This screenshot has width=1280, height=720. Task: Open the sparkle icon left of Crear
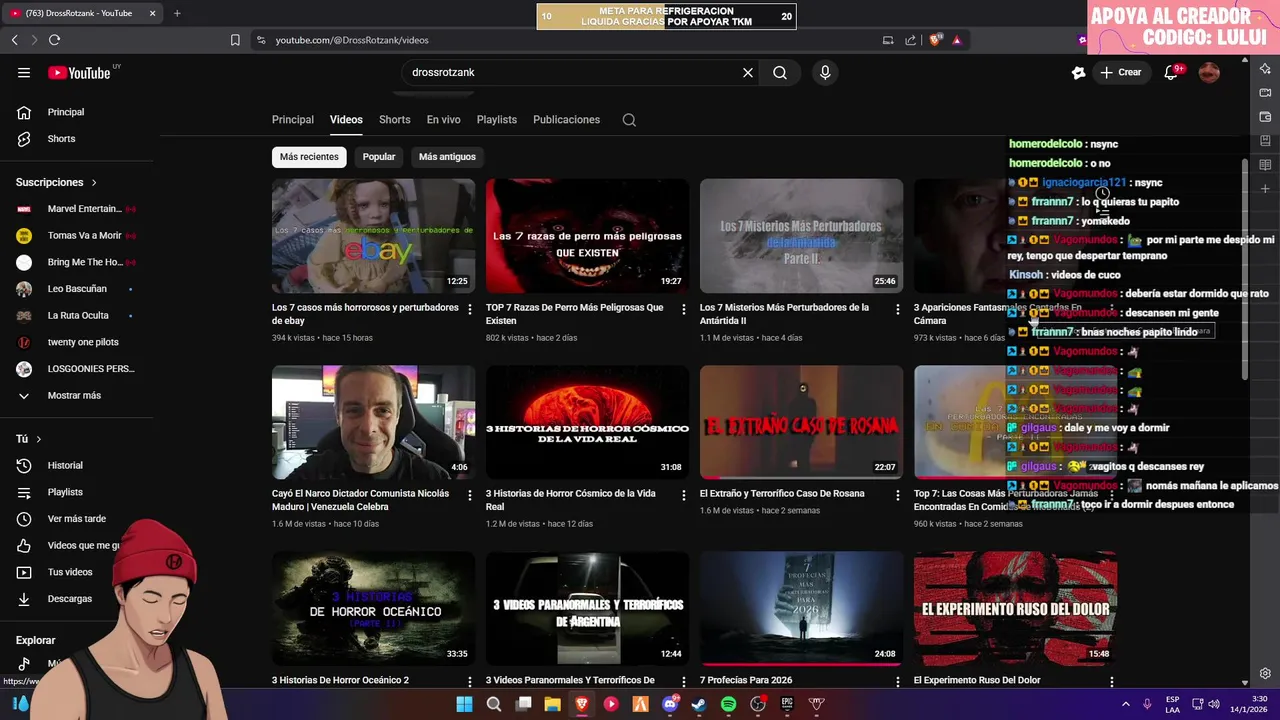tap(1078, 72)
